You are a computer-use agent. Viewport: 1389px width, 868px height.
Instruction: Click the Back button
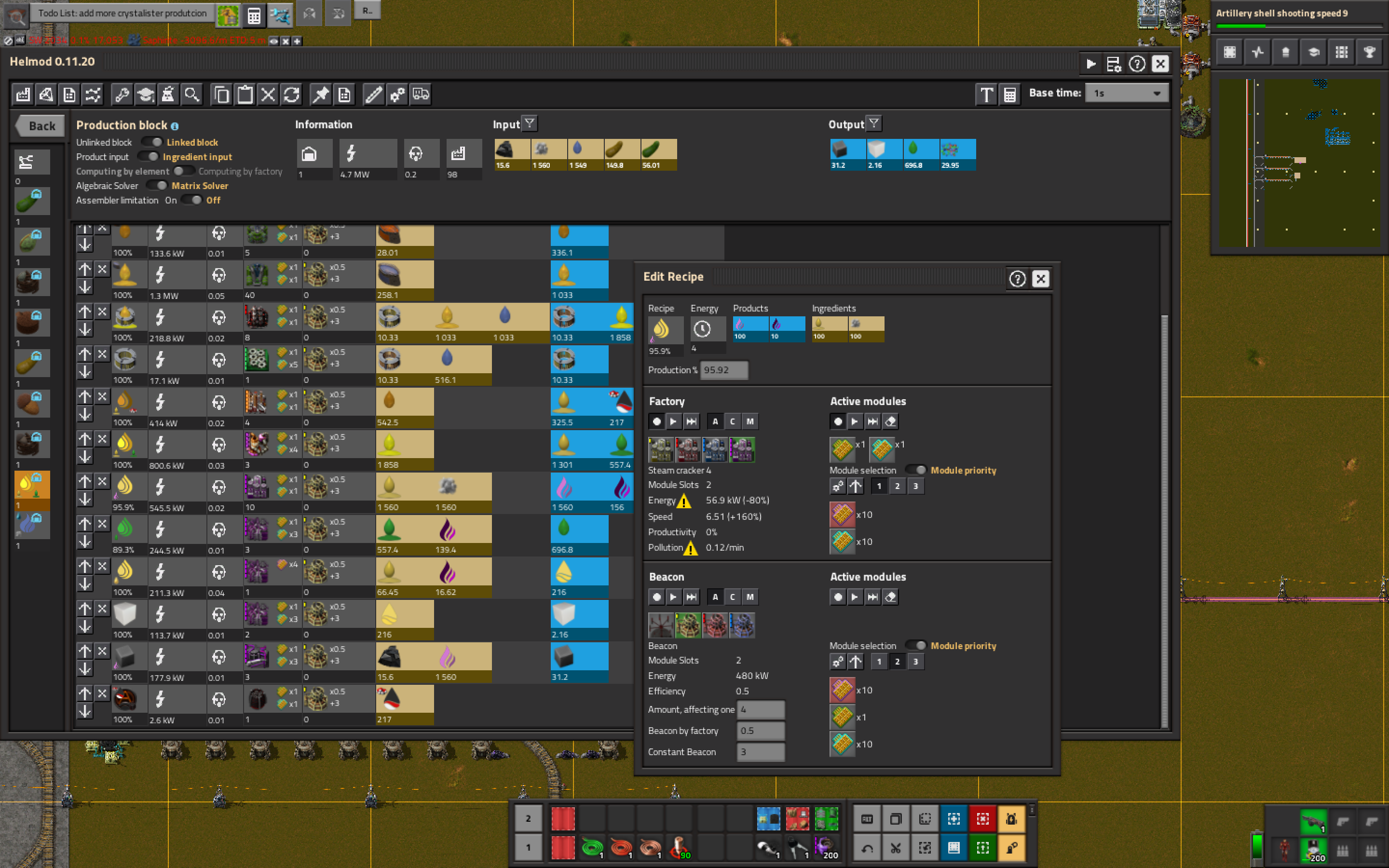point(40,126)
